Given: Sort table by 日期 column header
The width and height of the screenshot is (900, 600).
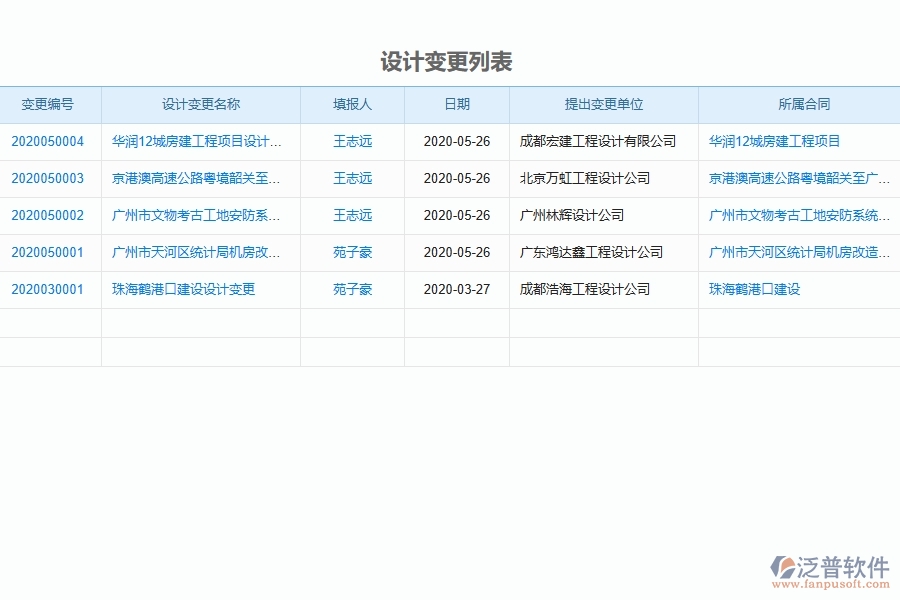Looking at the screenshot, I should [x=457, y=104].
